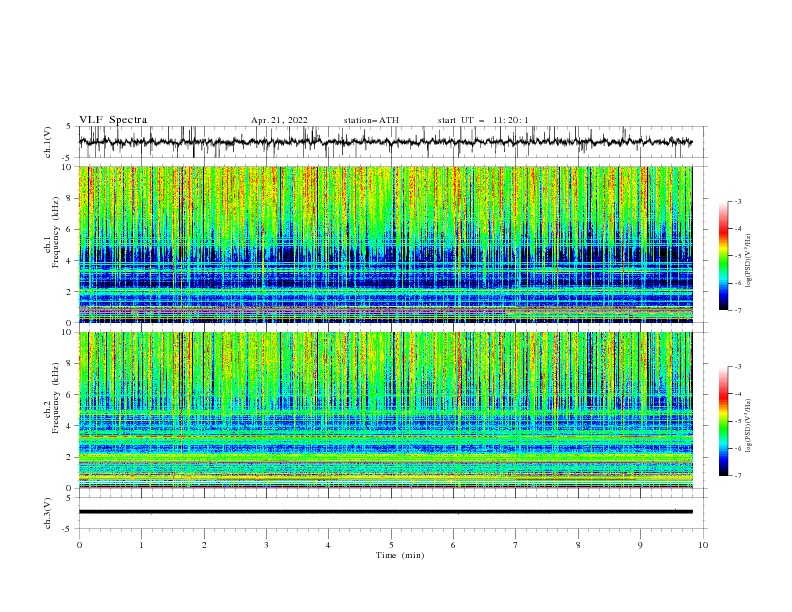Click time axis tick label "6"
Screen dimensions: 792x612
click(x=453, y=545)
